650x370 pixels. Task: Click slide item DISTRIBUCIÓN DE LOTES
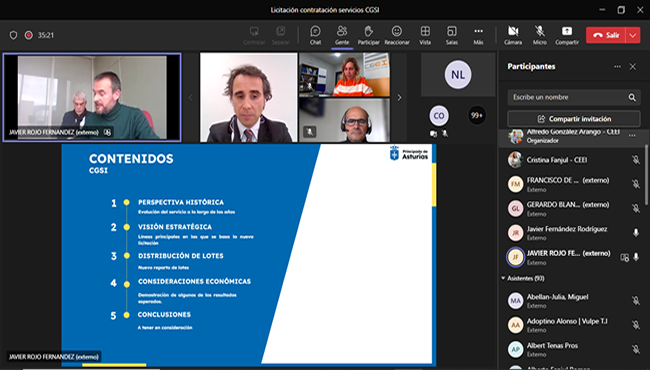[181, 256]
